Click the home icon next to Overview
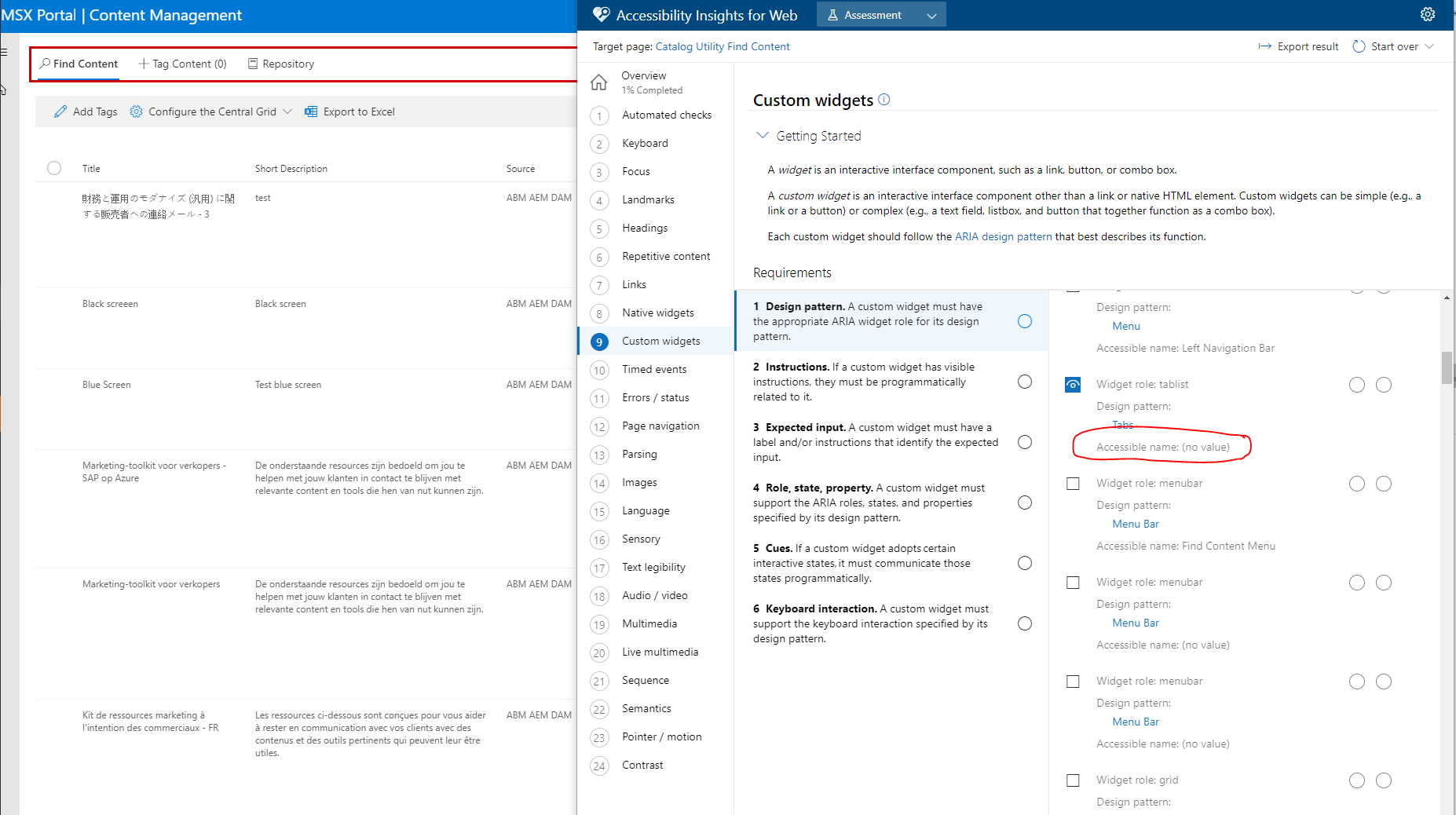The height and width of the screenshot is (815, 1456). point(599,82)
